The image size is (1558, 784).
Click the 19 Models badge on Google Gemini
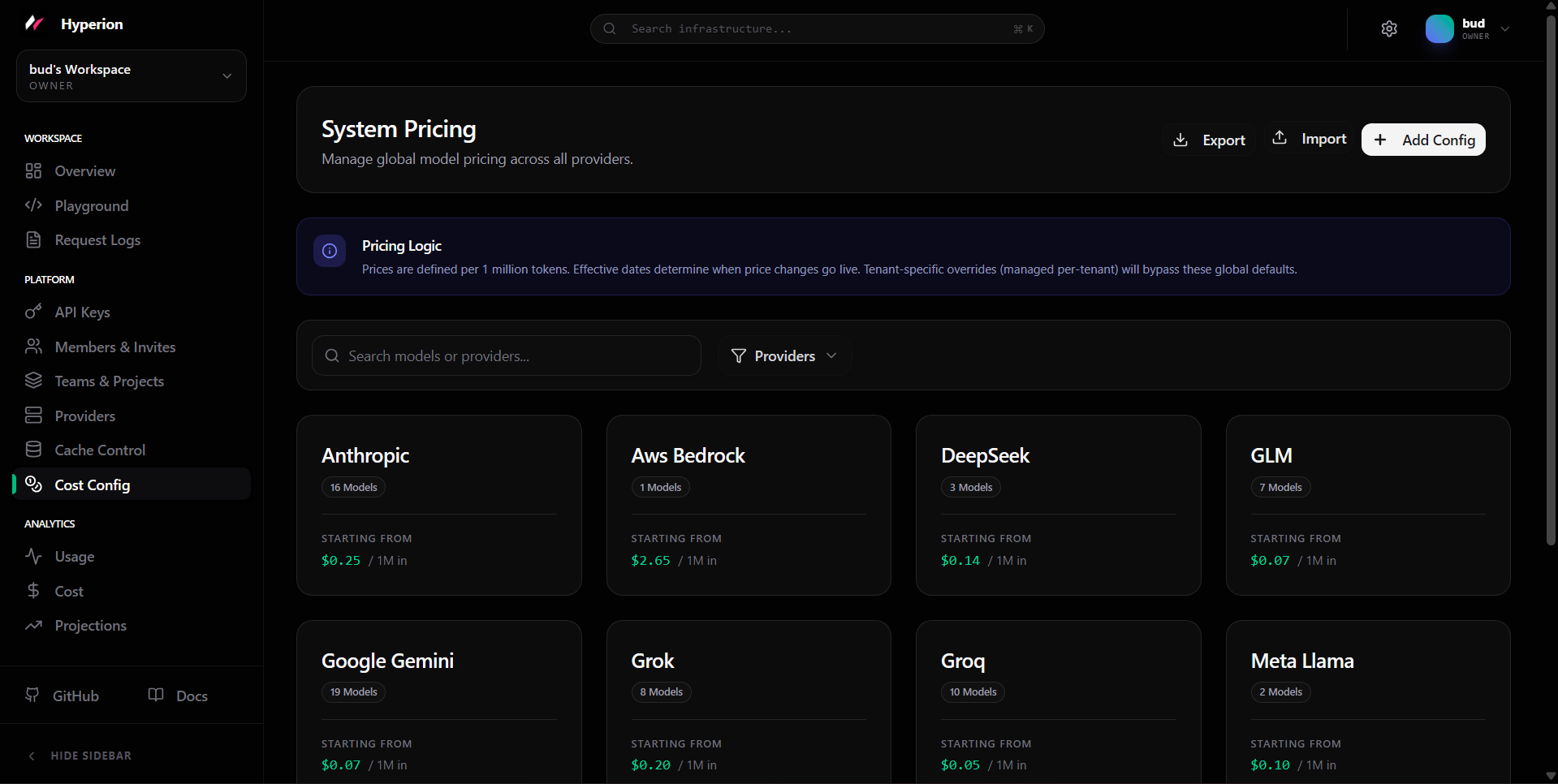pyautogui.click(x=353, y=692)
